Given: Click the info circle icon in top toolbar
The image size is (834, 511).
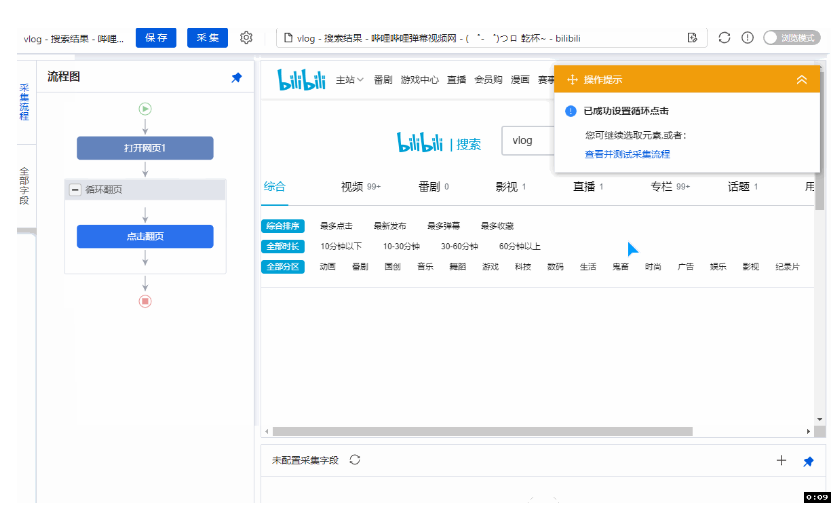Looking at the screenshot, I should (x=747, y=38).
